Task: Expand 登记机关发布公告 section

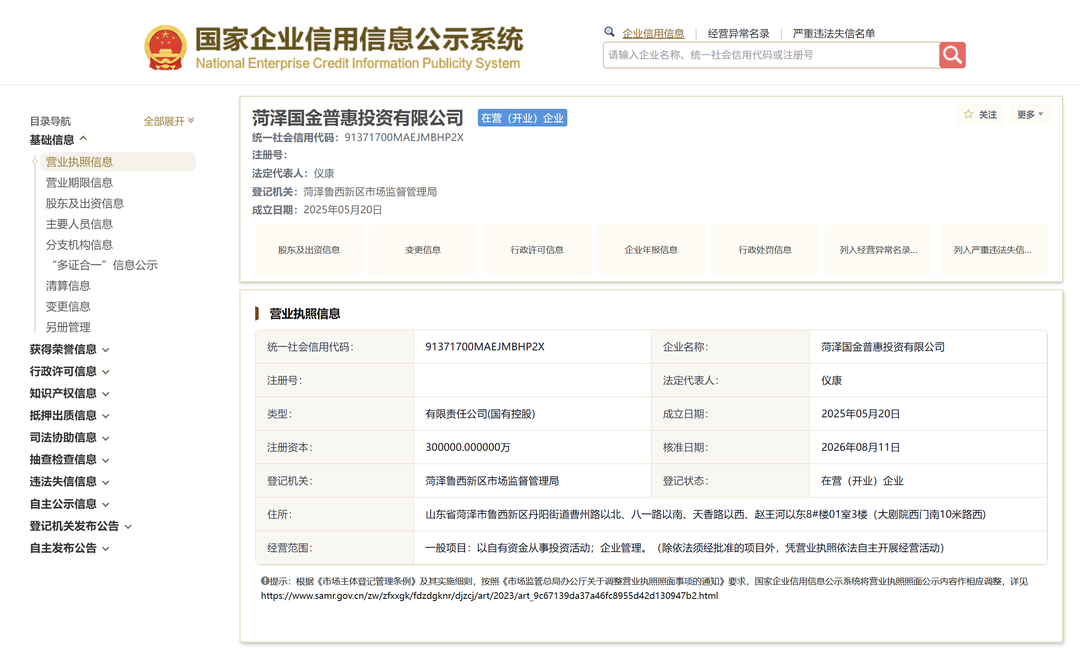Action: [80, 526]
